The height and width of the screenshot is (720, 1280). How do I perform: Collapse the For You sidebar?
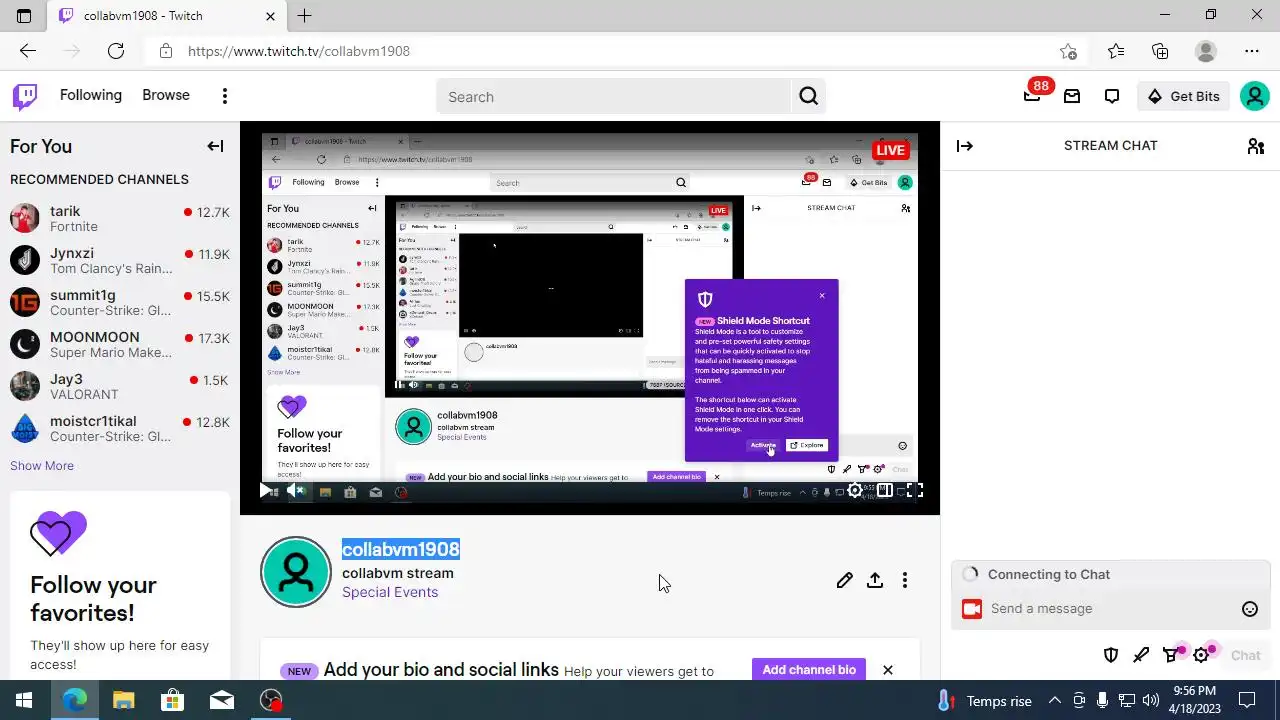215,146
